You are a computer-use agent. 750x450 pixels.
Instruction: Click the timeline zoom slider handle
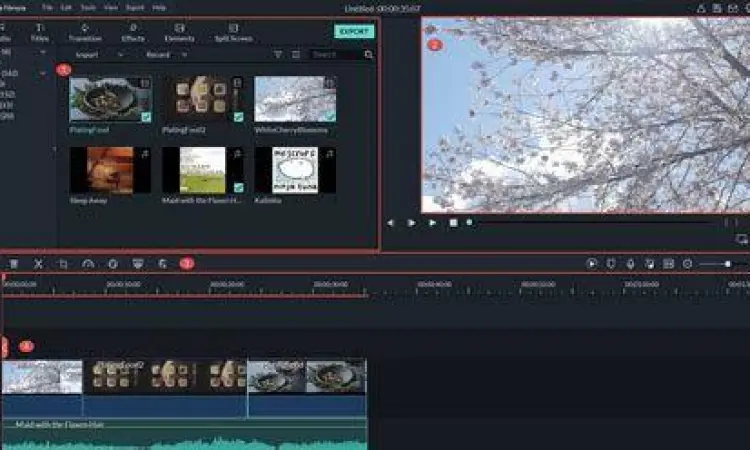tap(728, 264)
